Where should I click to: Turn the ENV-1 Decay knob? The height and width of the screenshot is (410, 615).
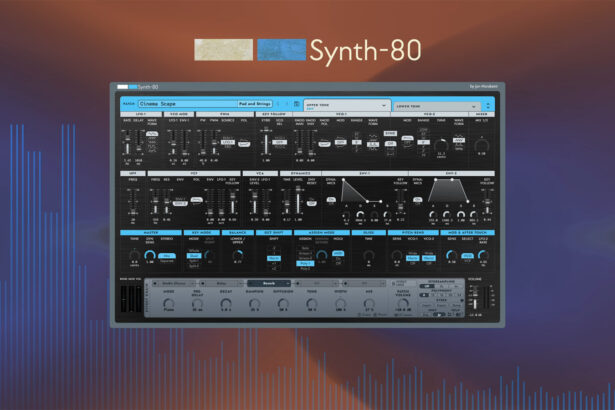[360, 215]
